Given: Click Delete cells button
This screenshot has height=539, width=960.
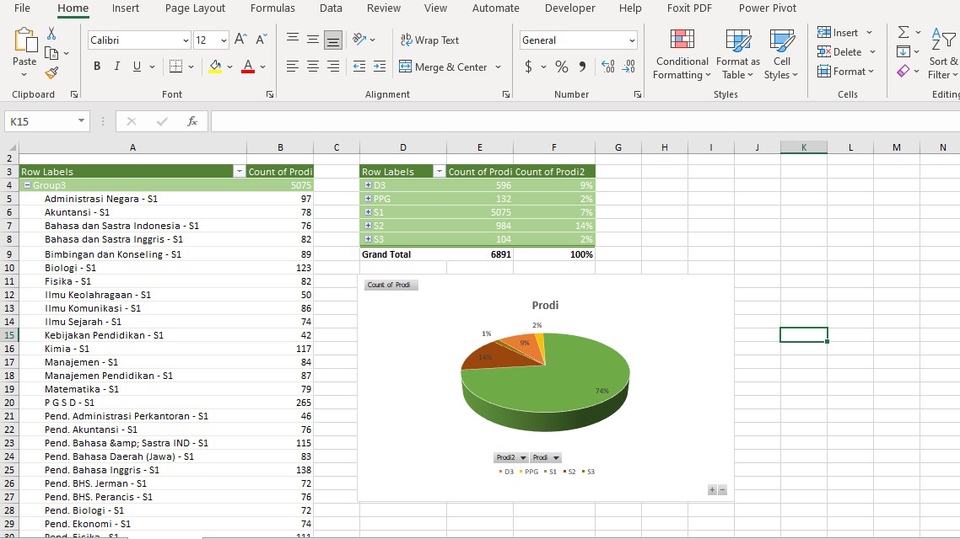Looking at the screenshot, I should pyautogui.click(x=839, y=52).
